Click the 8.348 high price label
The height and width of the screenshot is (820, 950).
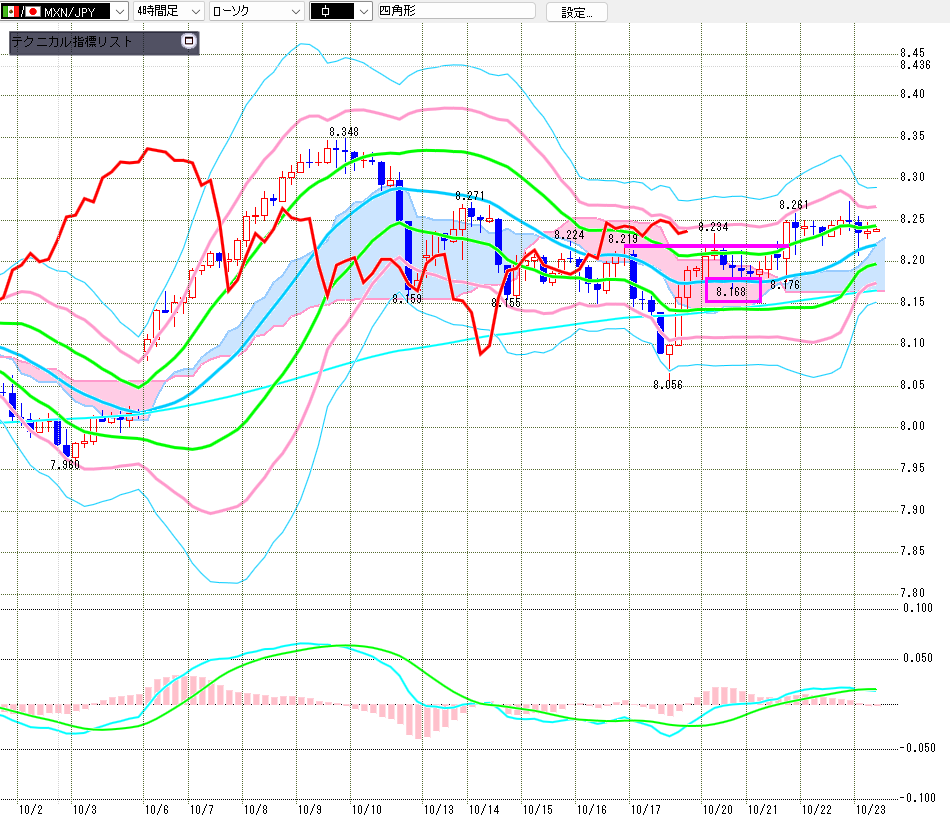point(343,132)
